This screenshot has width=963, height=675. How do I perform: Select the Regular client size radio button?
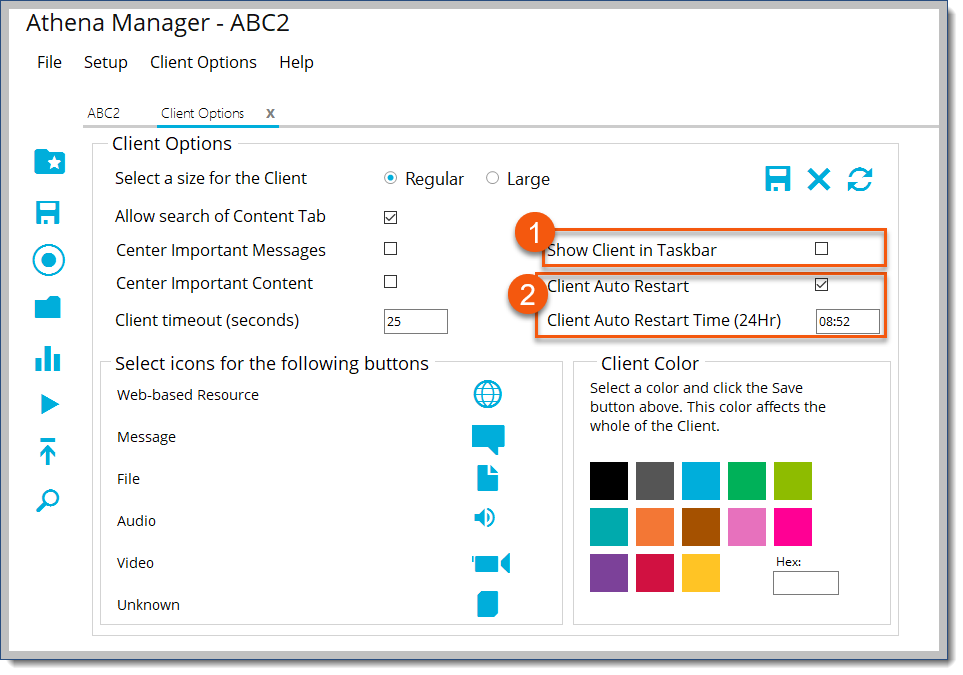click(390, 178)
